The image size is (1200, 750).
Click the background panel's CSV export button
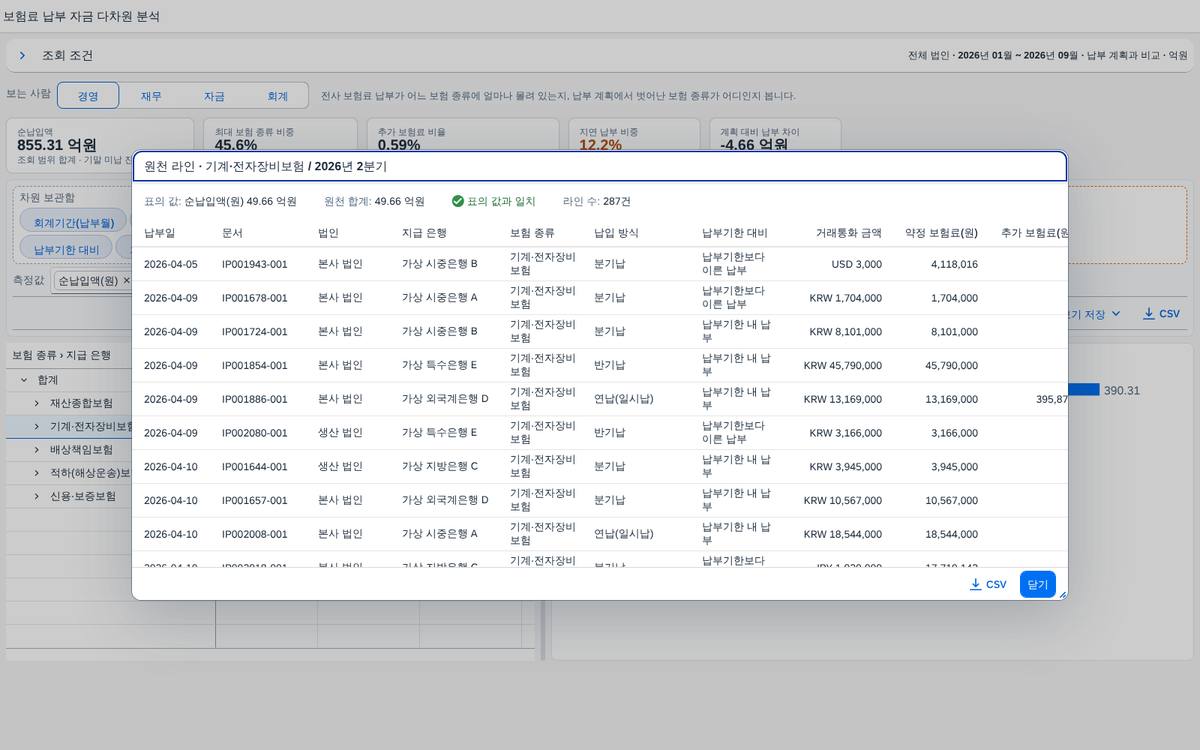[x=1161, y=314]
